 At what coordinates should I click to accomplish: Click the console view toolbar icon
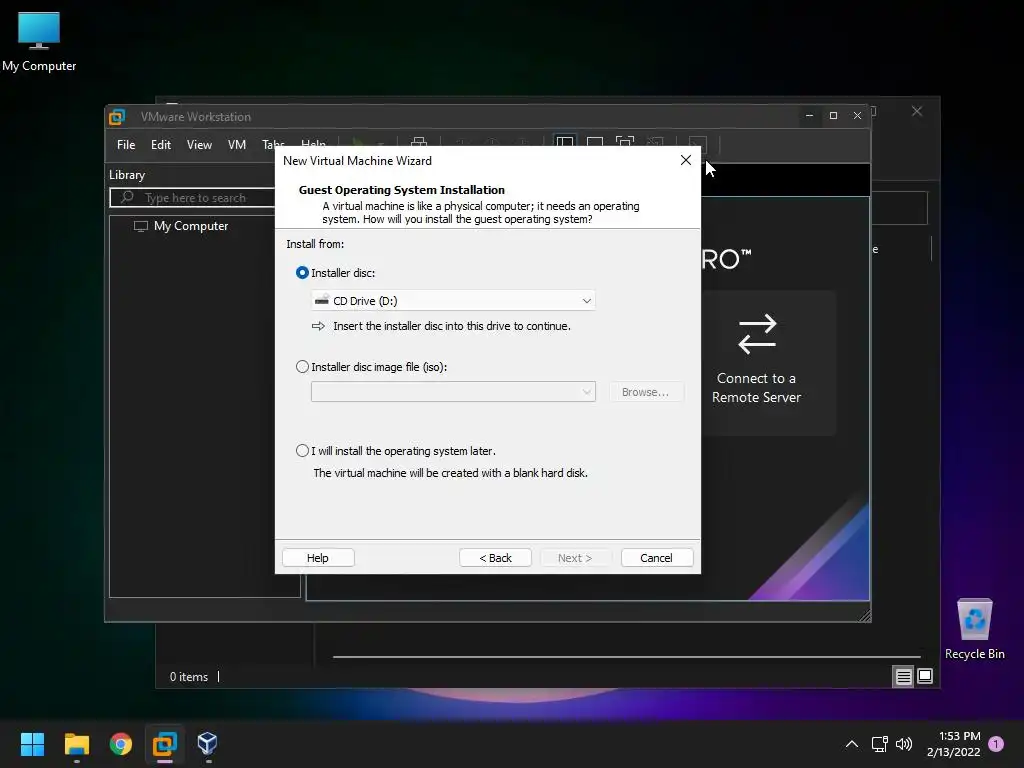(697, 143)
